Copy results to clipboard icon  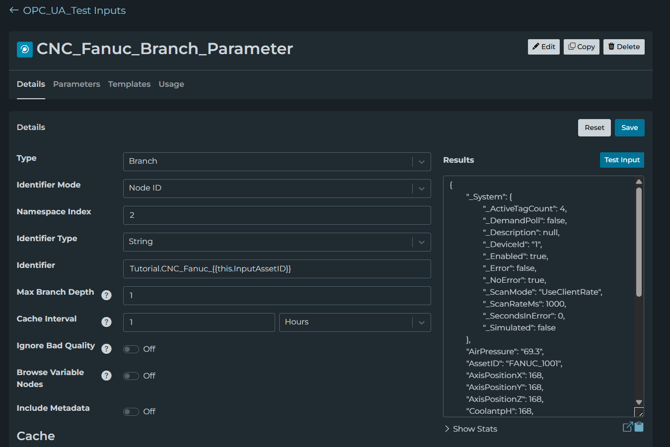coord(639,428)
